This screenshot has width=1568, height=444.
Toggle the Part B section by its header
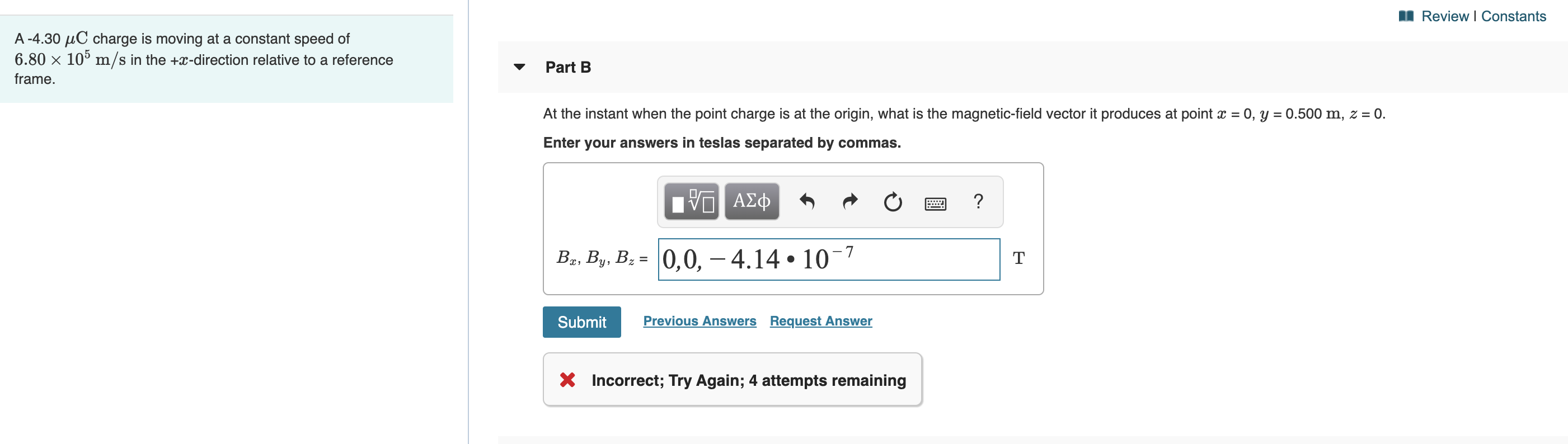pyautogui.click(x=567, y=67)
